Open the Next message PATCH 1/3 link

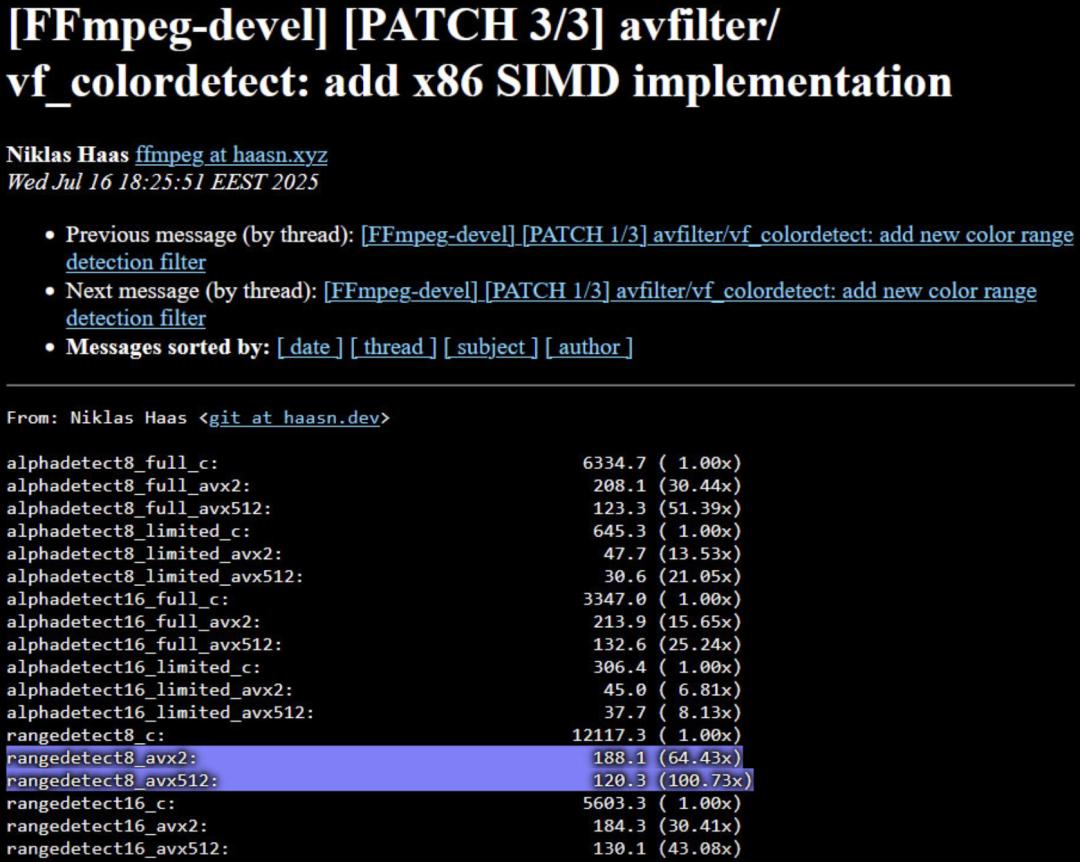679,291
